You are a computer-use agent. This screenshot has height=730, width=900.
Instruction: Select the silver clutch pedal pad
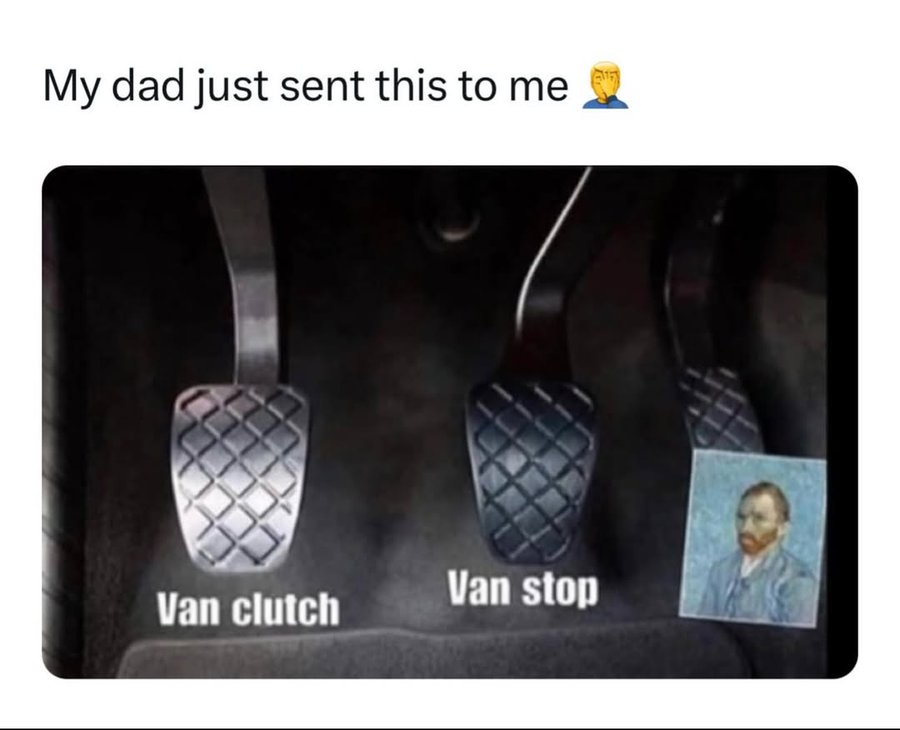click(237, 478)
